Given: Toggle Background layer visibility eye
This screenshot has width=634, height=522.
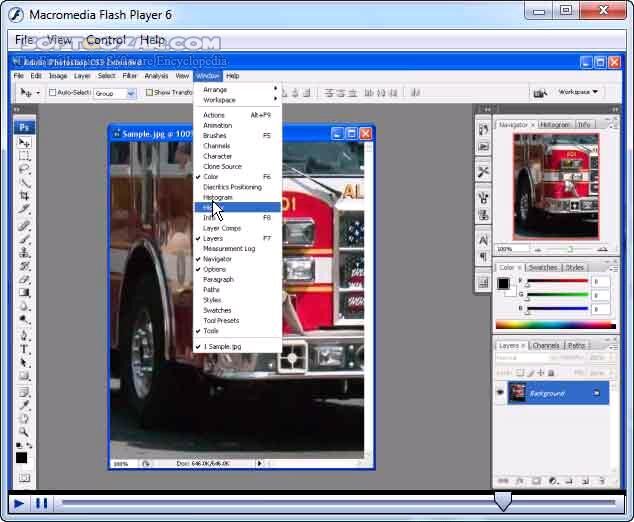Looking at the screenshot, I should [x=501, y=393].
